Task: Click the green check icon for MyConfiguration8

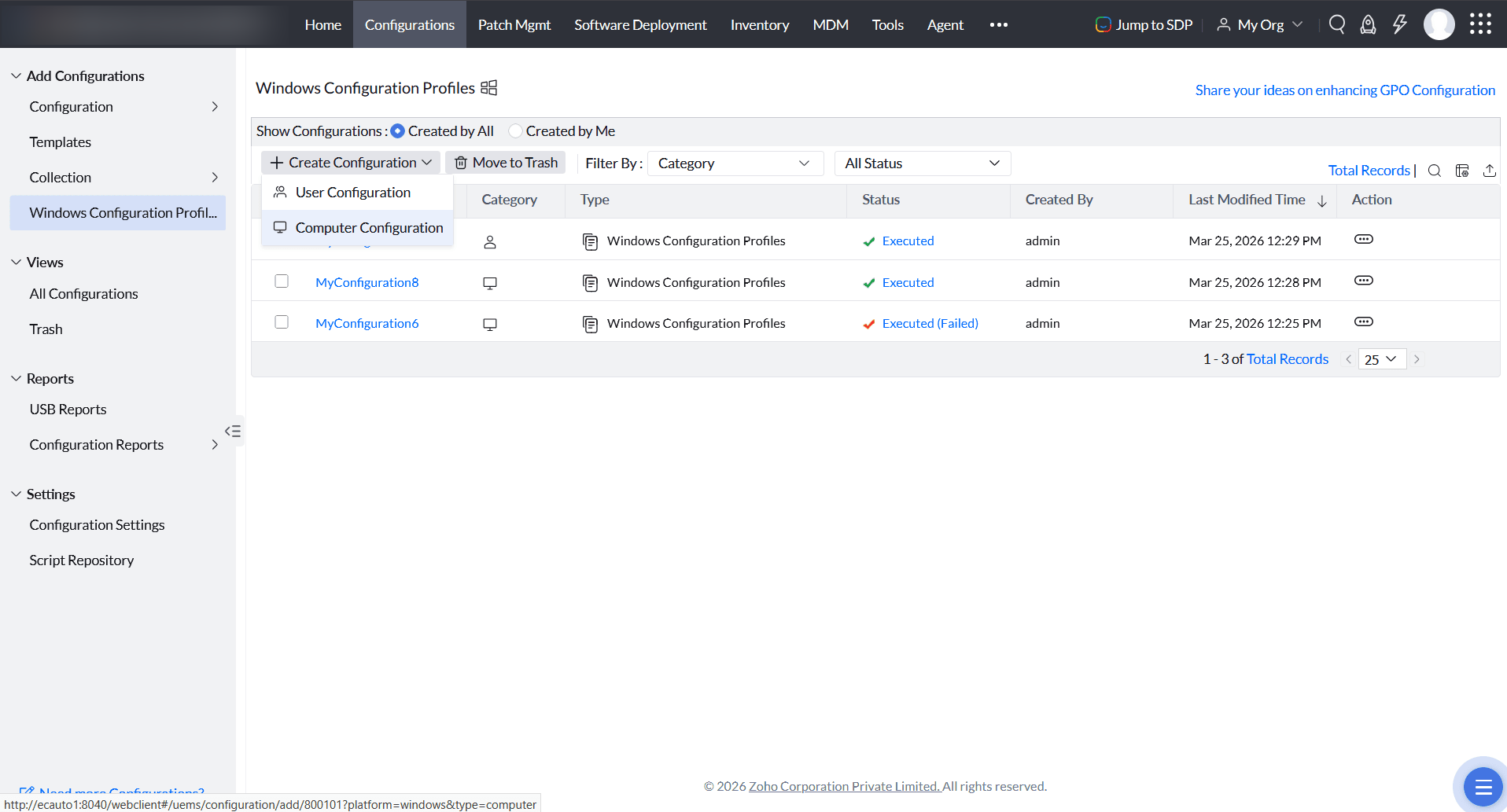Action: tap(869, 283)
